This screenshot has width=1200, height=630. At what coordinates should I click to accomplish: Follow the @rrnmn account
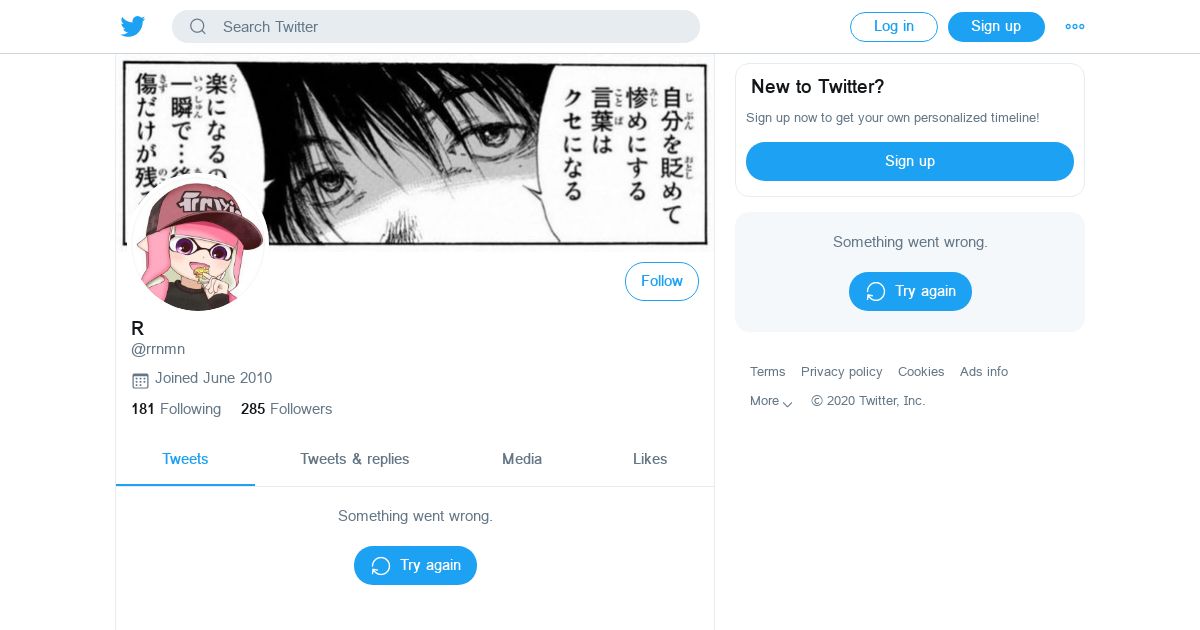coord(662,282)
